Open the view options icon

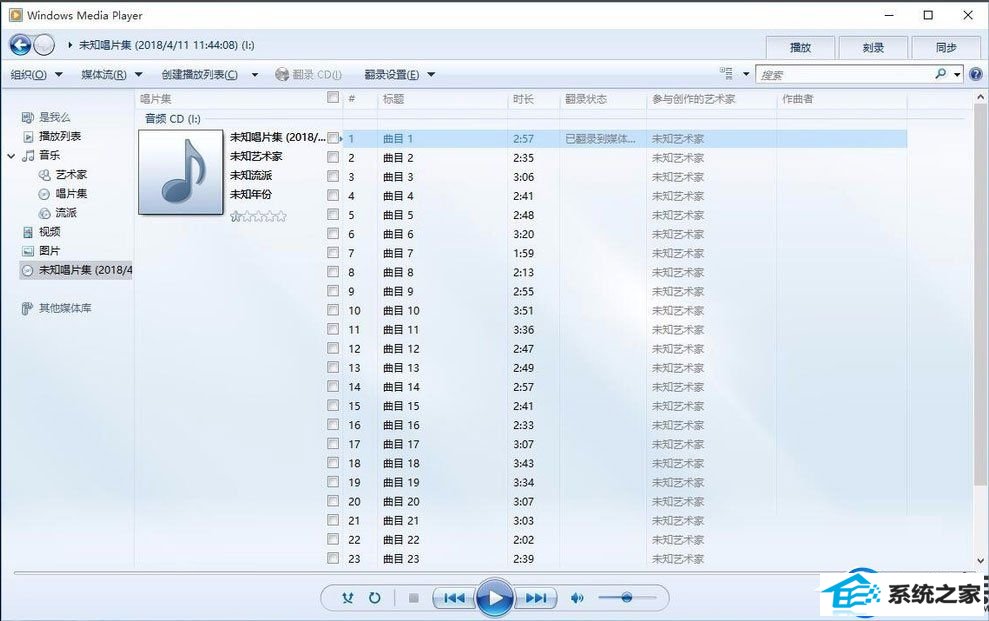click(x=727, y=74)
